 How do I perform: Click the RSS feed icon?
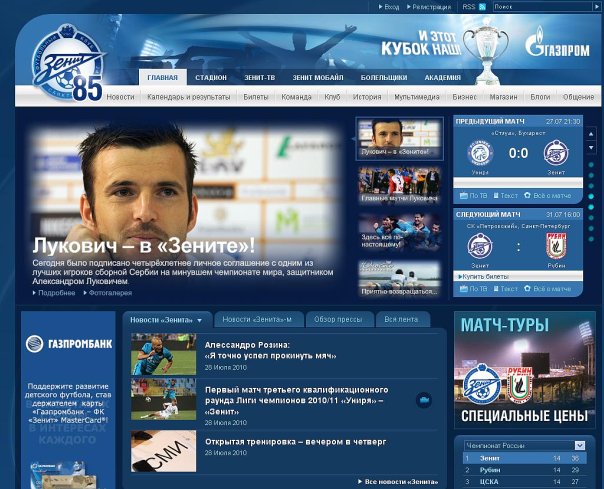coord(483,7)
